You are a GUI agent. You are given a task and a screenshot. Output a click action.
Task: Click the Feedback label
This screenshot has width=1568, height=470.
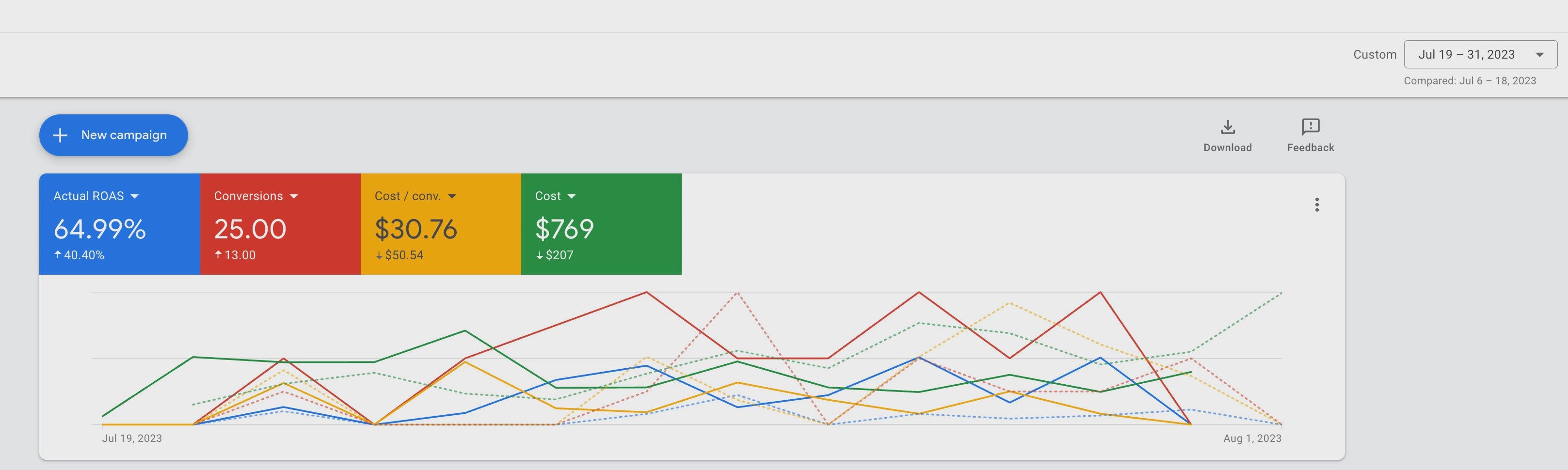pyautogui.click(x=1310, y=148)
